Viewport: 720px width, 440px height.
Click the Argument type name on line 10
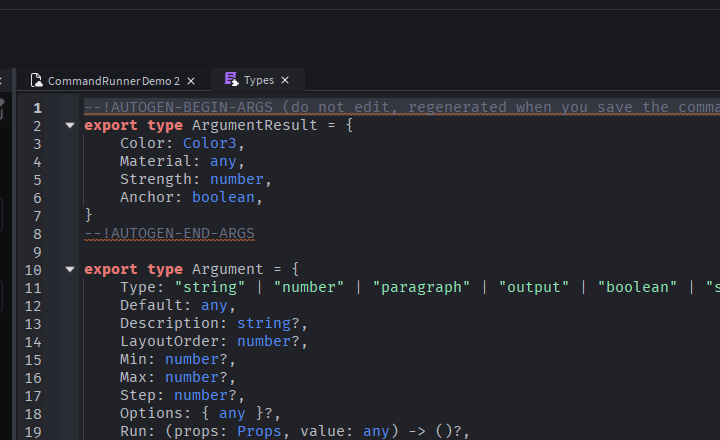point(227,269)
